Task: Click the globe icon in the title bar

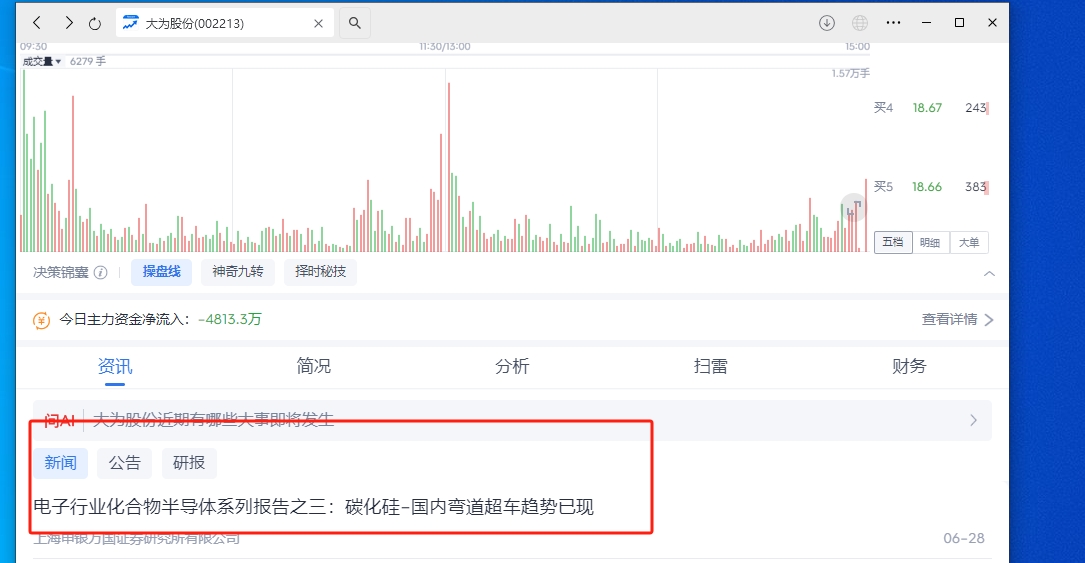Action: pyautogui.click(x=859, y=23)
